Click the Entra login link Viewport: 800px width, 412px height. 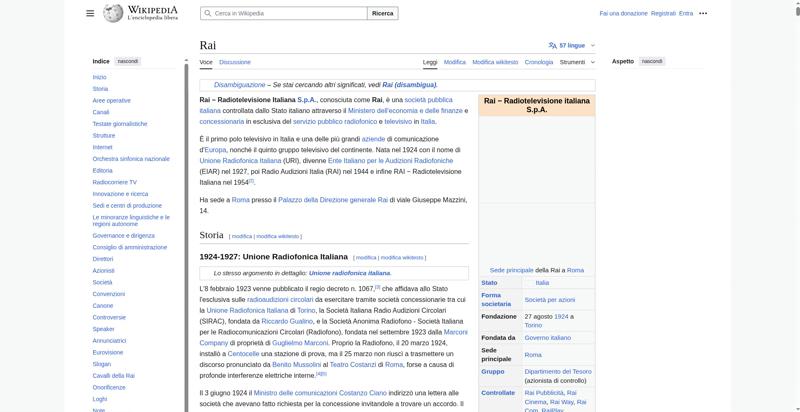click(x=686, y=13)
